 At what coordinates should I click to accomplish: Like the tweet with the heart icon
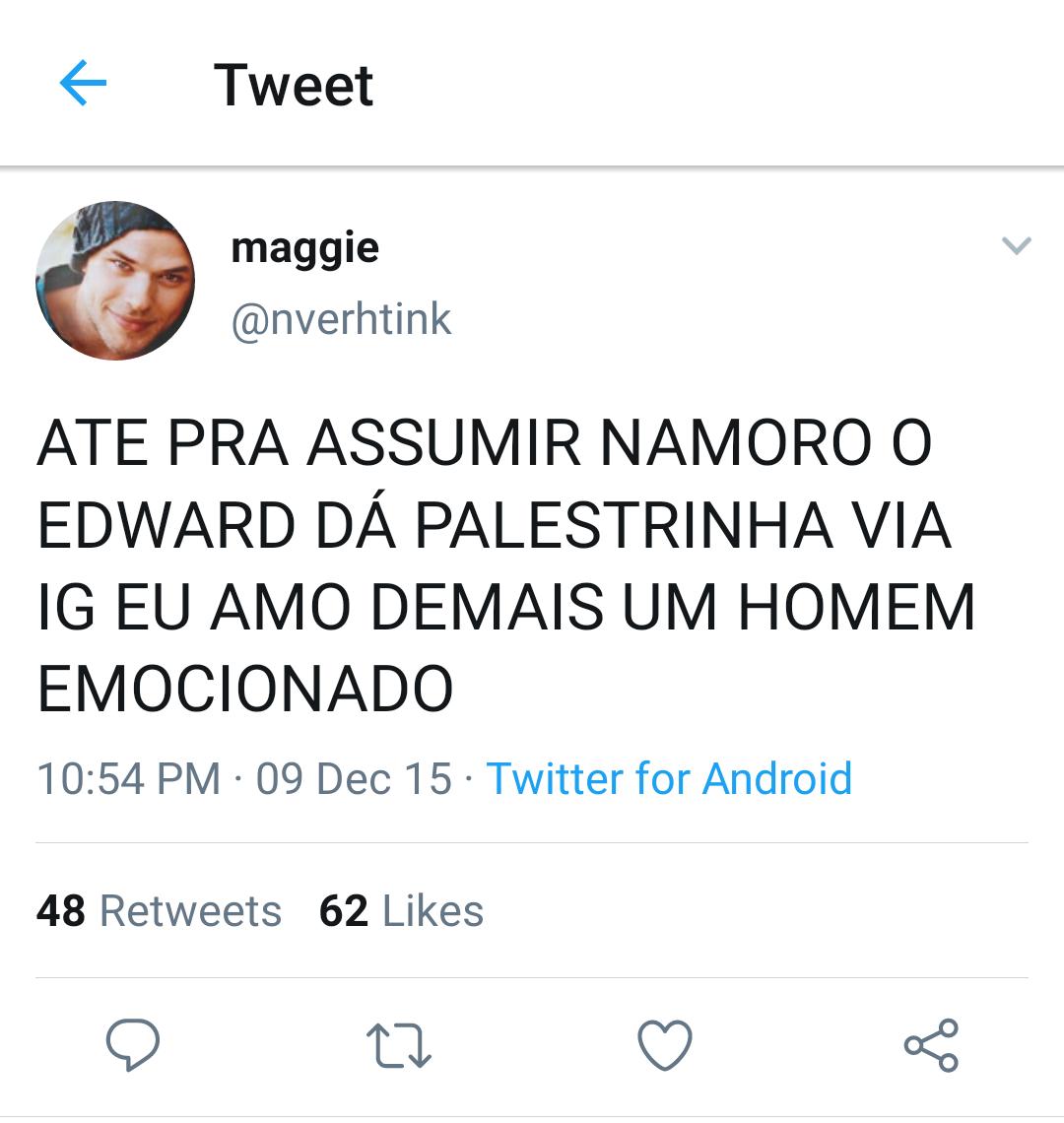[x=665, y=1045]
